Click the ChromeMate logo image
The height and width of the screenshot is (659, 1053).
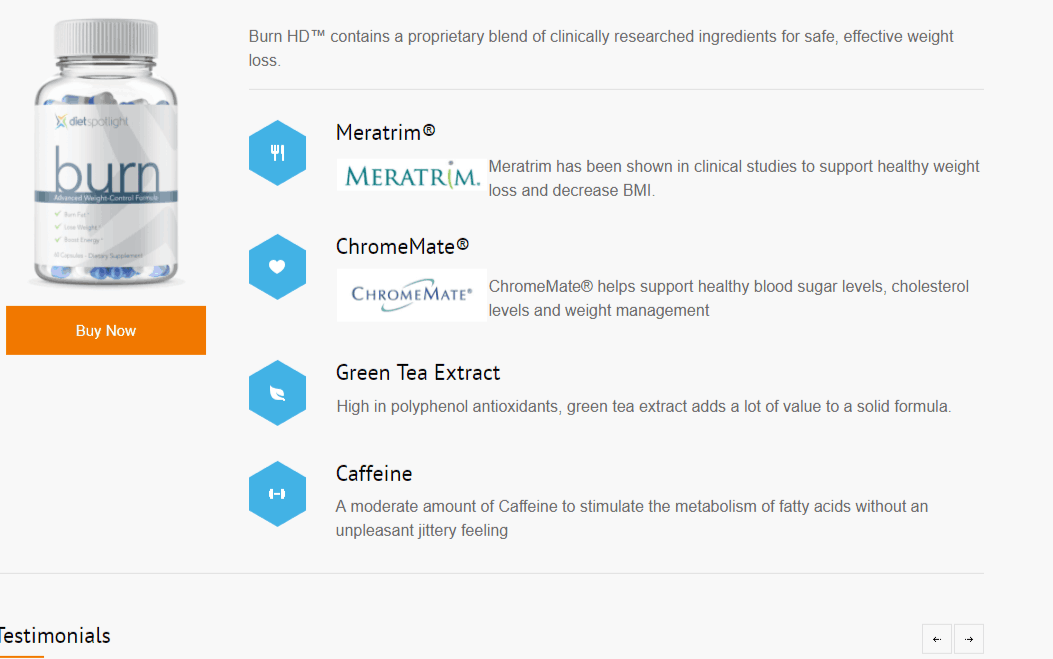pos(412,295)
